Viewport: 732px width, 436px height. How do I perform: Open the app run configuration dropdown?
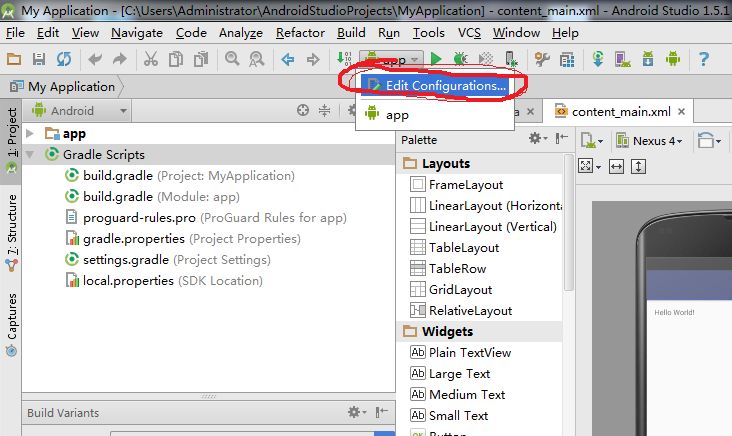pyautogui.click(x=392, y=59)
